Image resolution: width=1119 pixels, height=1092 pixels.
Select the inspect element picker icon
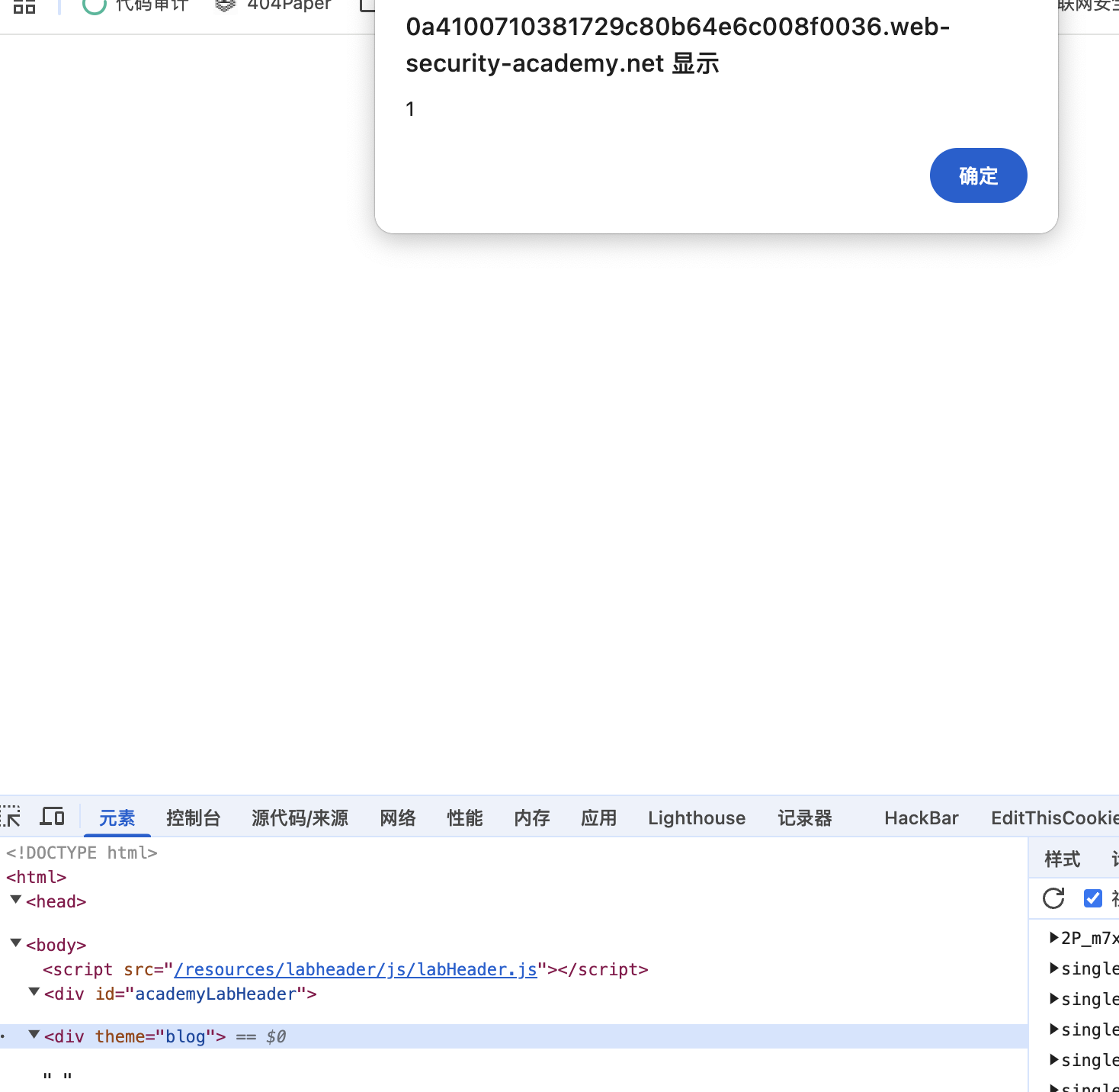tap(11, 817)
